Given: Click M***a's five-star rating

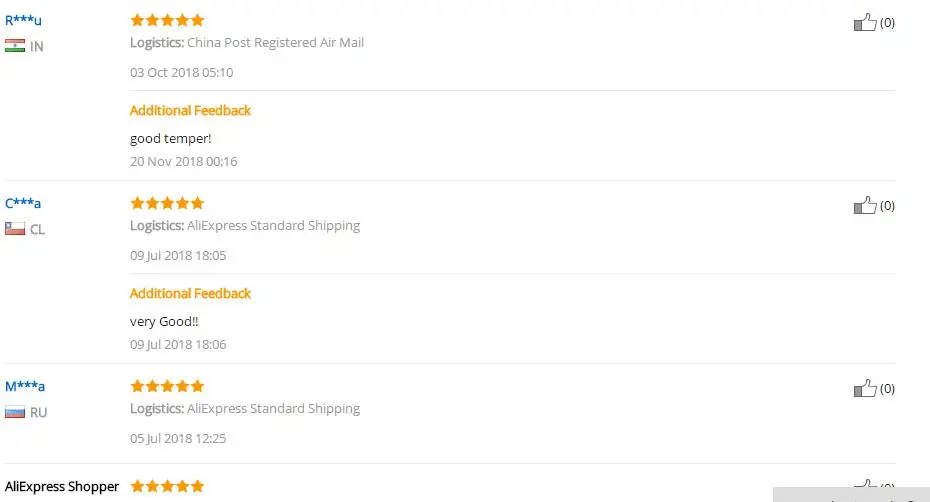Looking at the screenshot, I should point(167,386).
